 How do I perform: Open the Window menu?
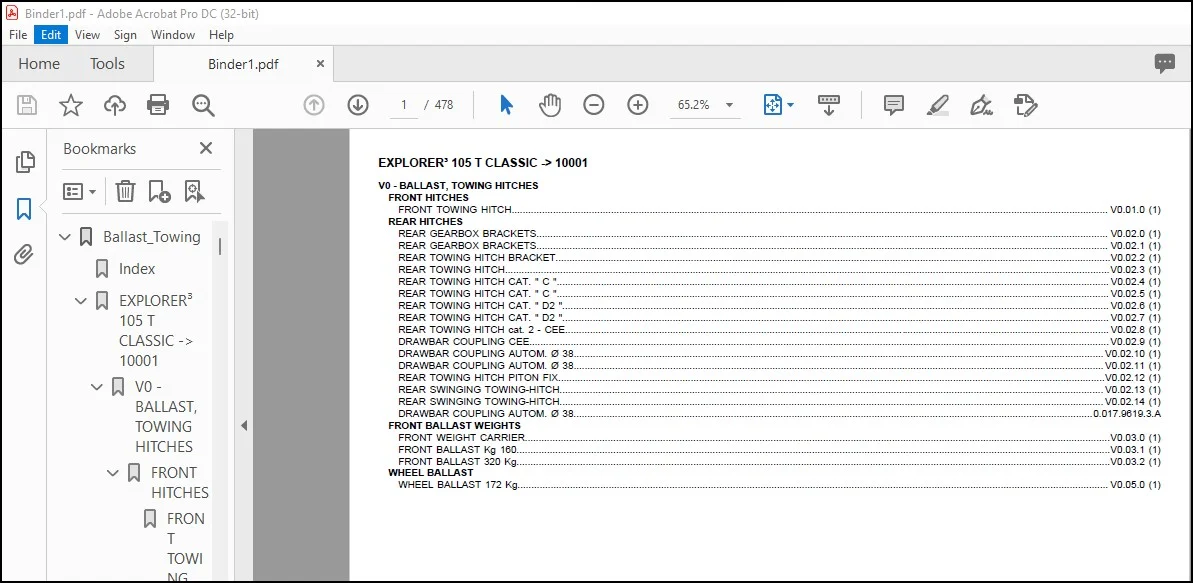click(x=173, y=35)
